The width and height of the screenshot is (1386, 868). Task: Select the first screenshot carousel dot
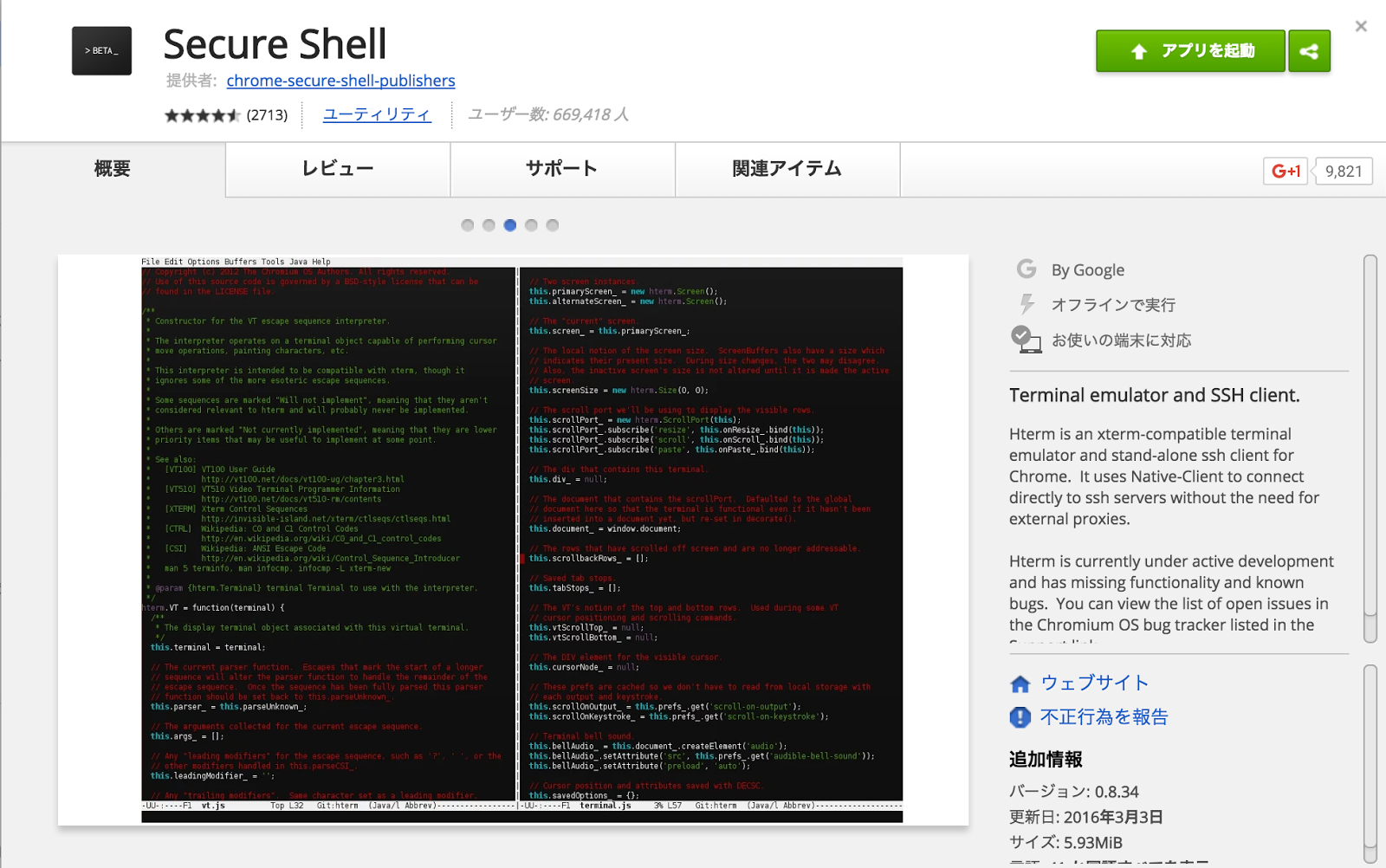pos(468,225)
